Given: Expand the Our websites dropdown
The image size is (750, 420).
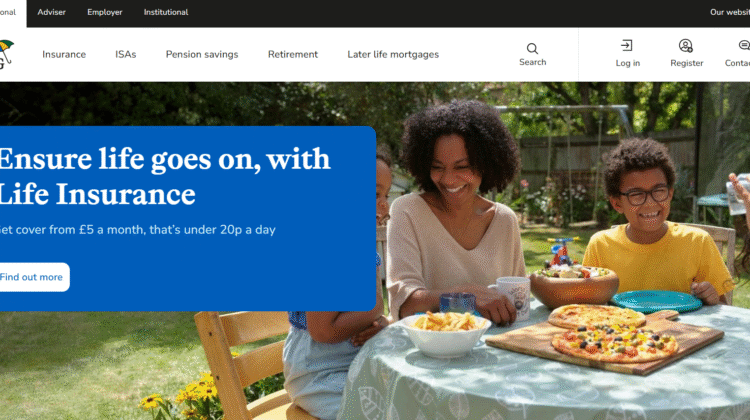Looking at the screenshot, I should pyautogui.click(x=730, y=12).
